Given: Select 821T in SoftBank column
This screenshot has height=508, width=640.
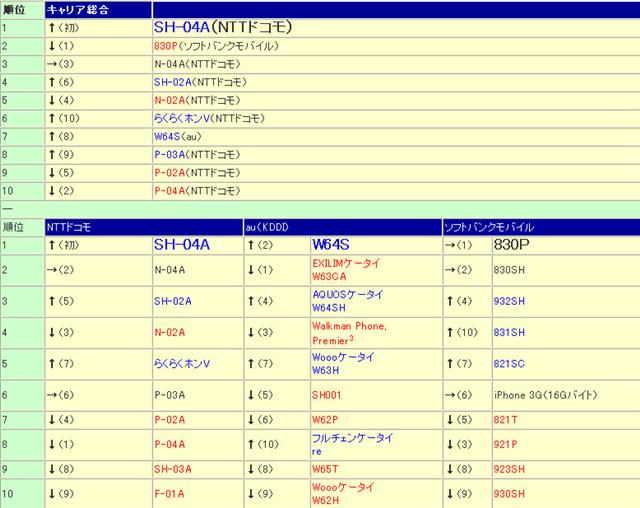Looking at the screenshot, I should pyautogui.click(x=506, y=419).
